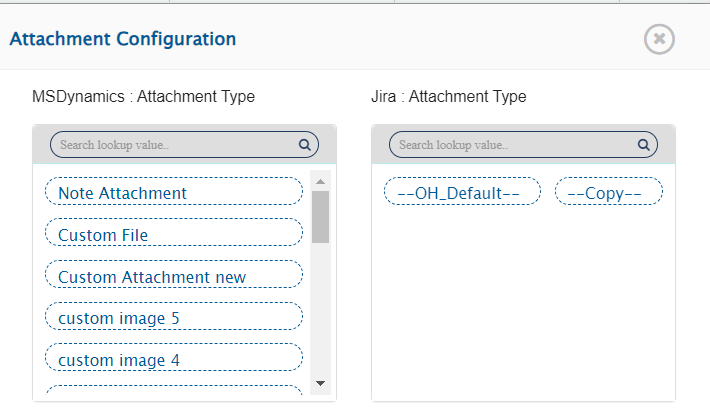Select custom image 5 in list
This screenshot has width=710, height=415.
(x=173, y=318)
